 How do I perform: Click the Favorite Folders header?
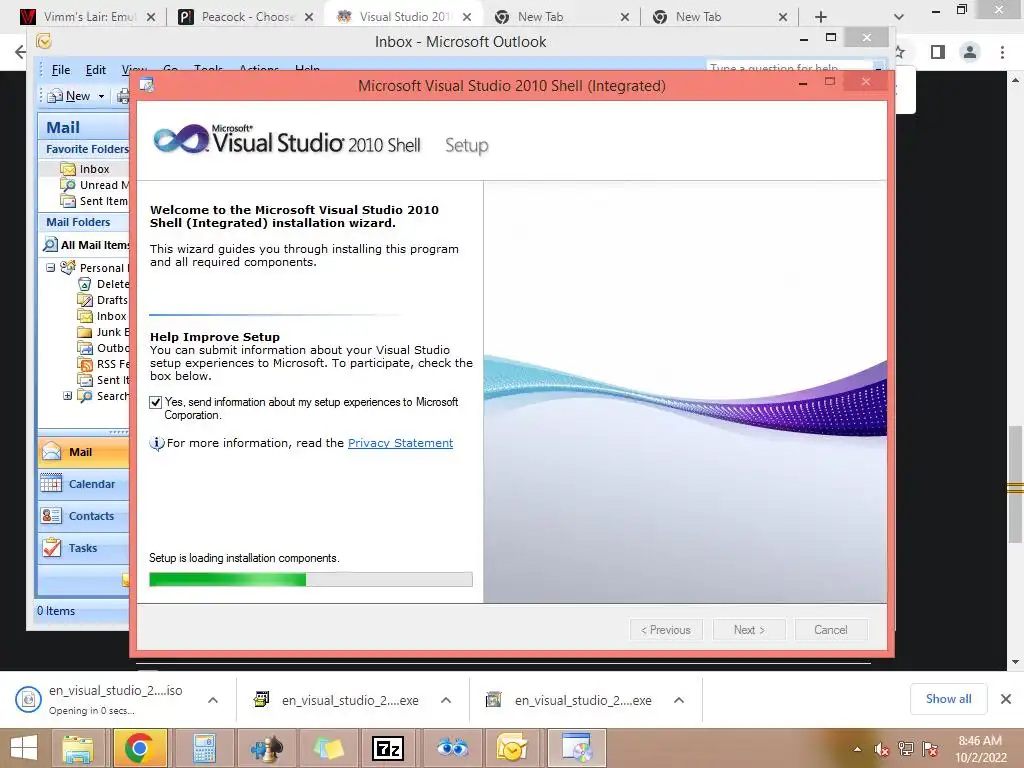(84, 149)
